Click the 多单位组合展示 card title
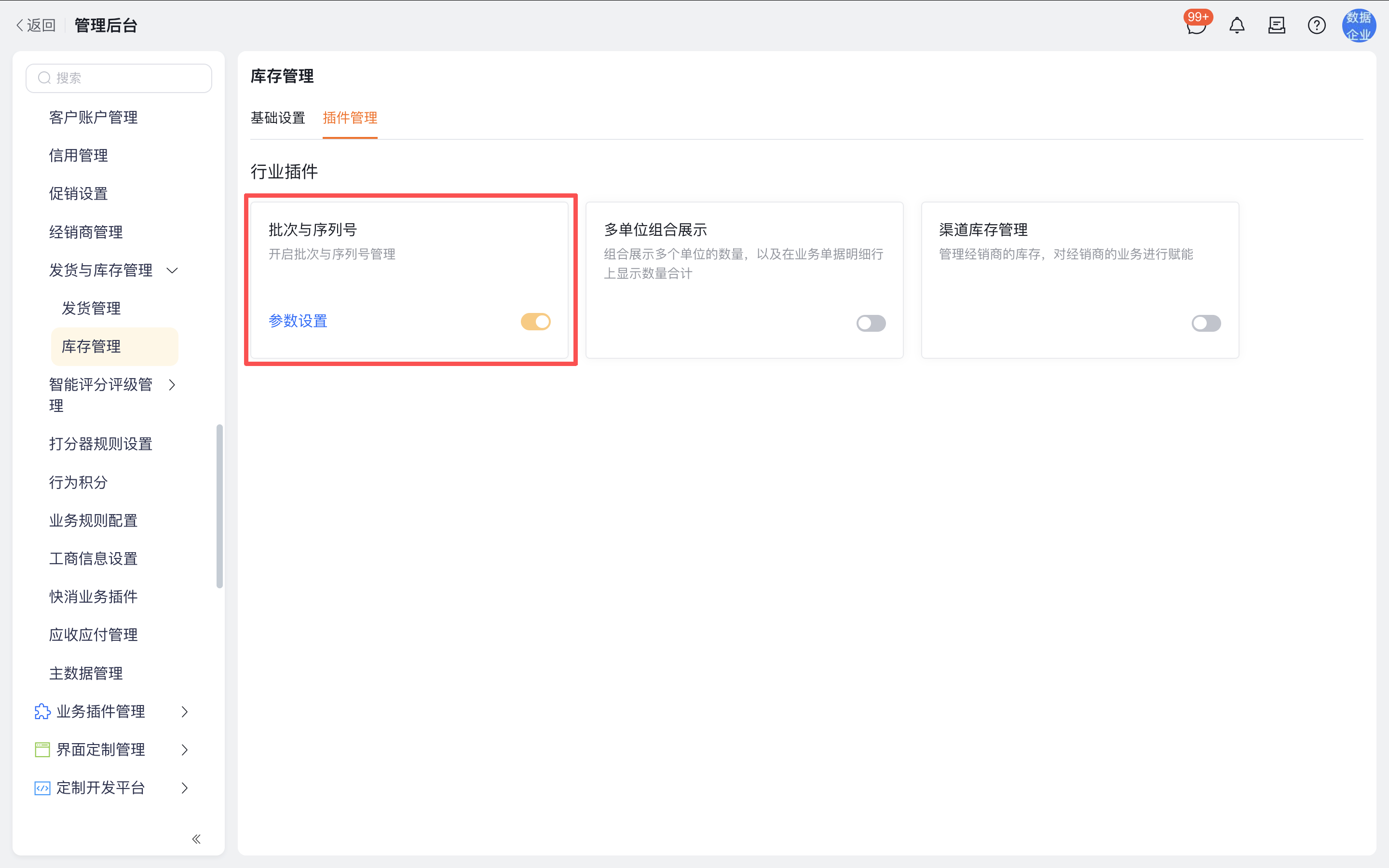1389x868 pixels. pos(655,230)
